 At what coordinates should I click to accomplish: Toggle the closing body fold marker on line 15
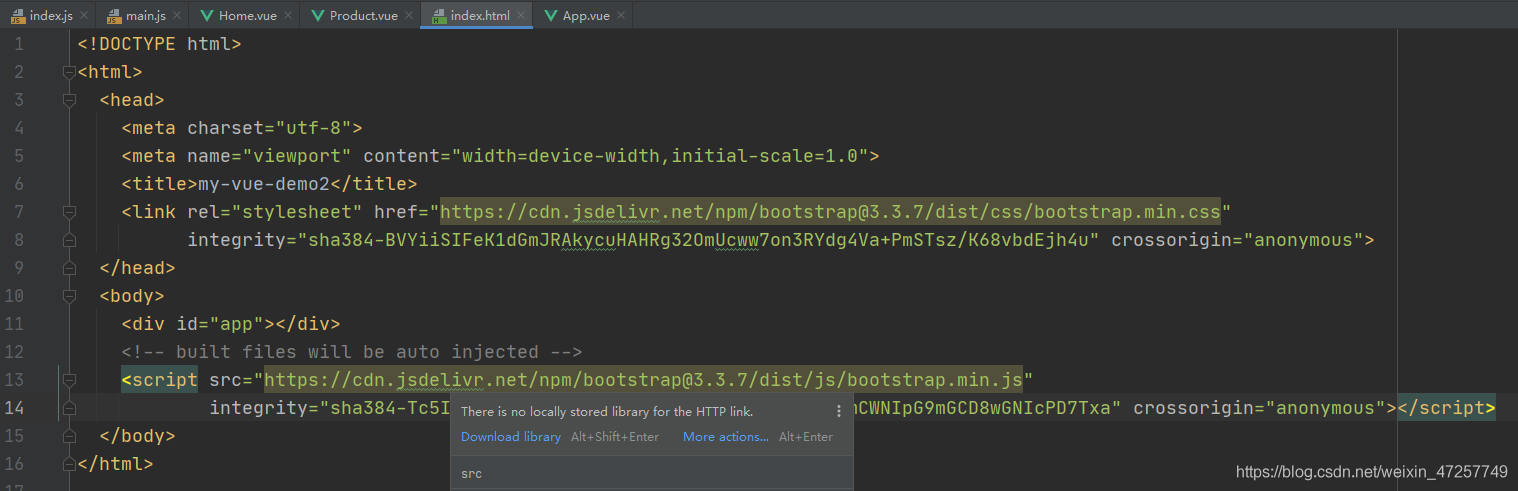(x=69, y=436)
